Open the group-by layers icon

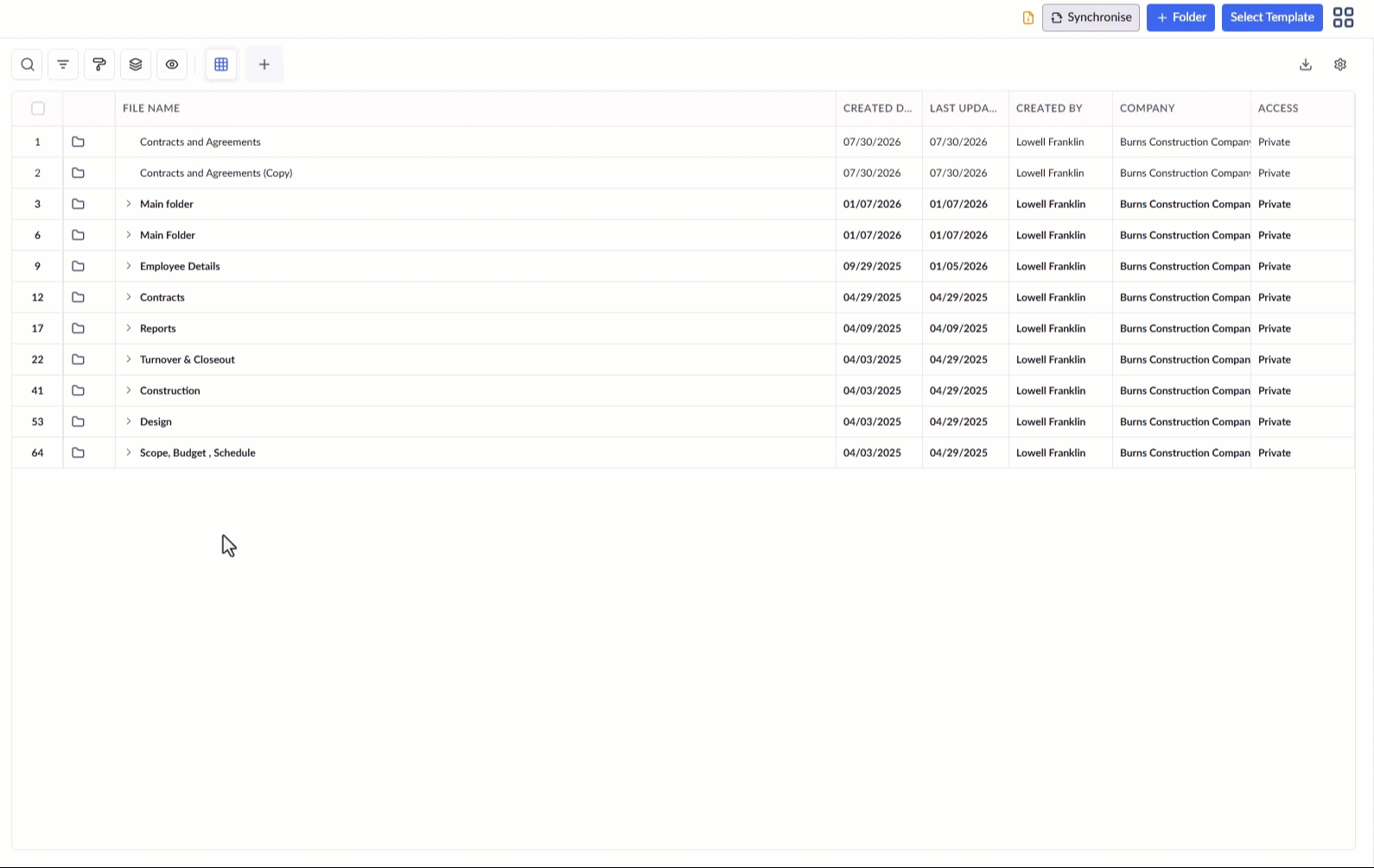pos(136,65)
